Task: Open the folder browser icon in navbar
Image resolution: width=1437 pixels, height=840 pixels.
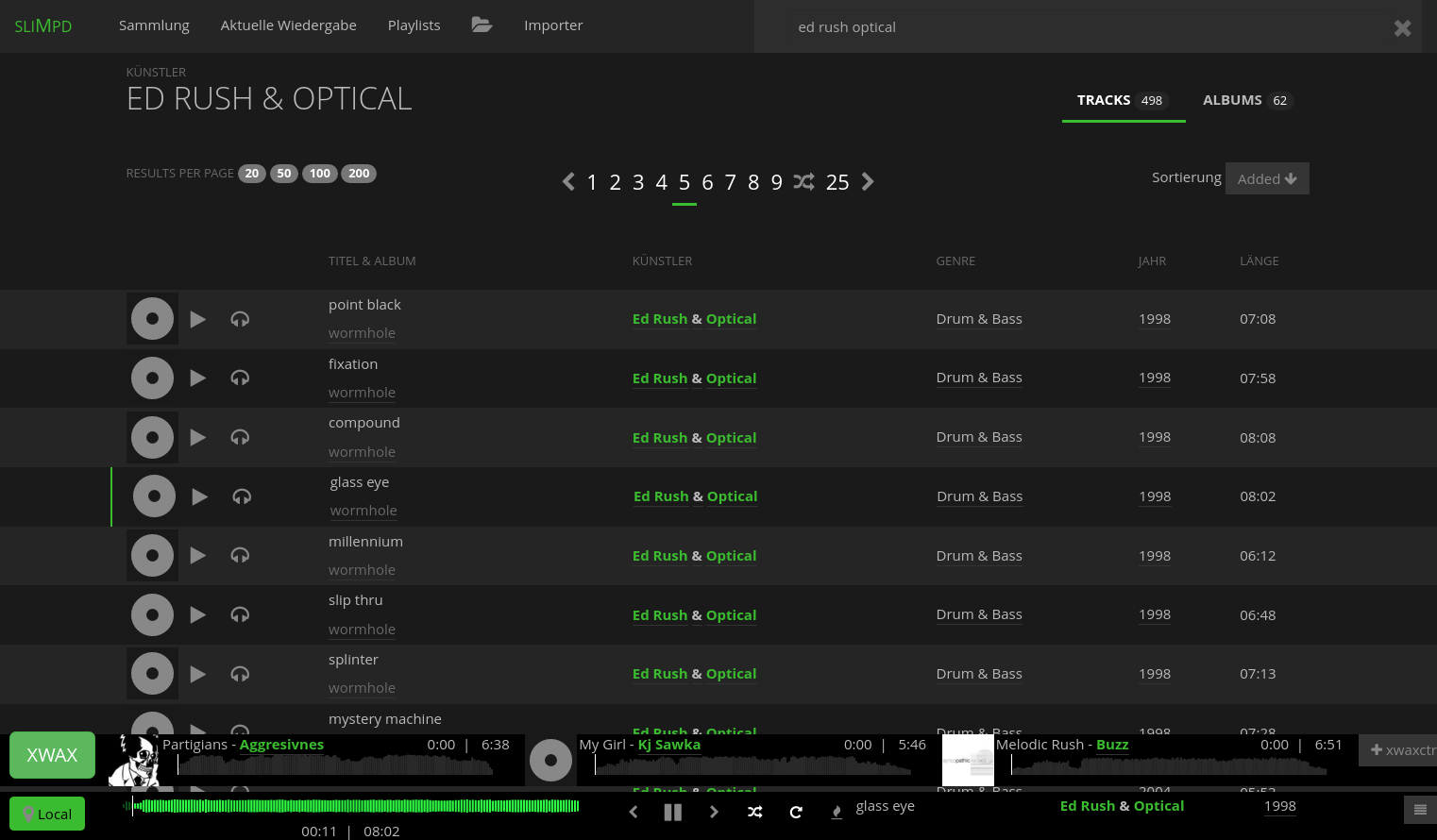Action: [482, 25]
